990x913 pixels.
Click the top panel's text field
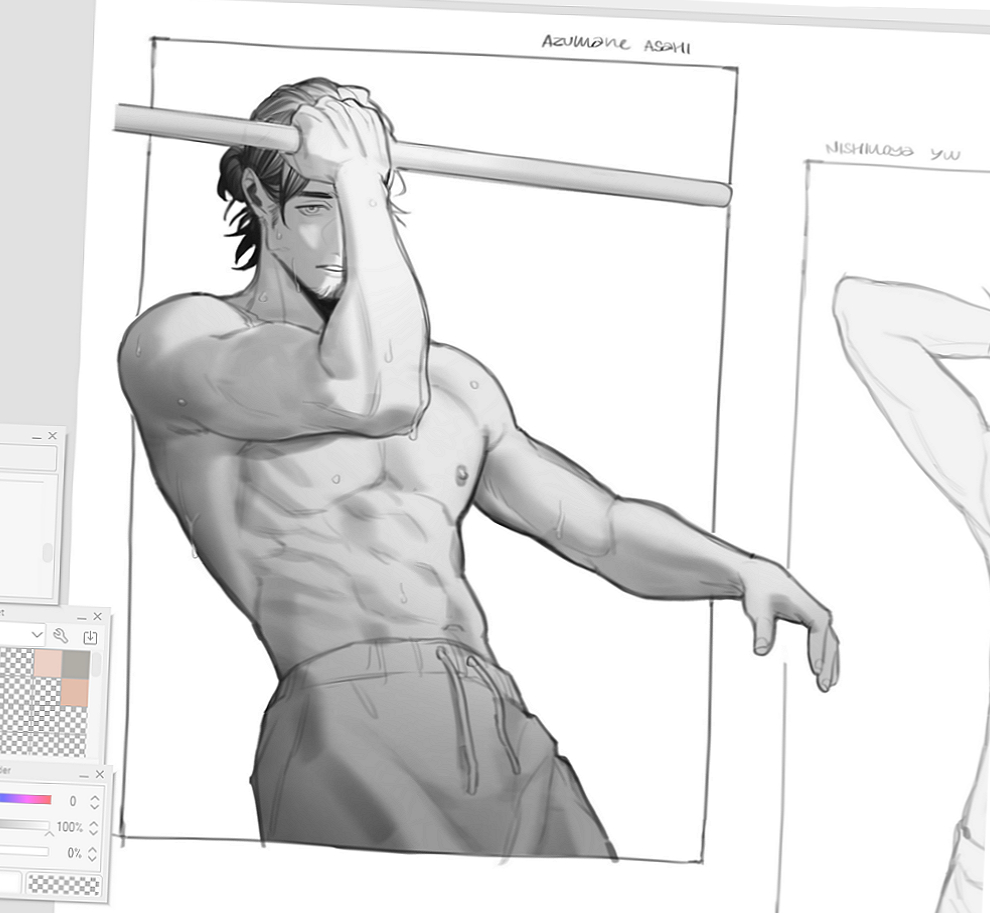[28, 458]
